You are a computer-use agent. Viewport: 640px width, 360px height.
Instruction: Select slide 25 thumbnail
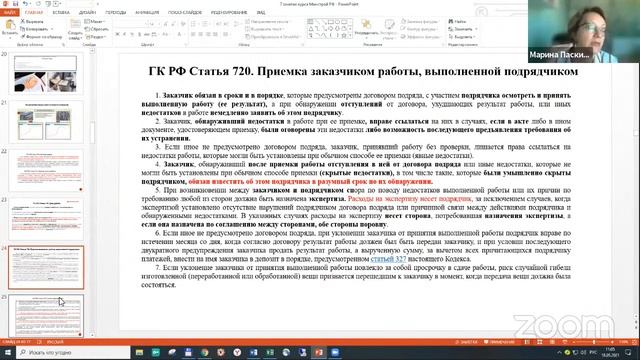coord(46,316)
